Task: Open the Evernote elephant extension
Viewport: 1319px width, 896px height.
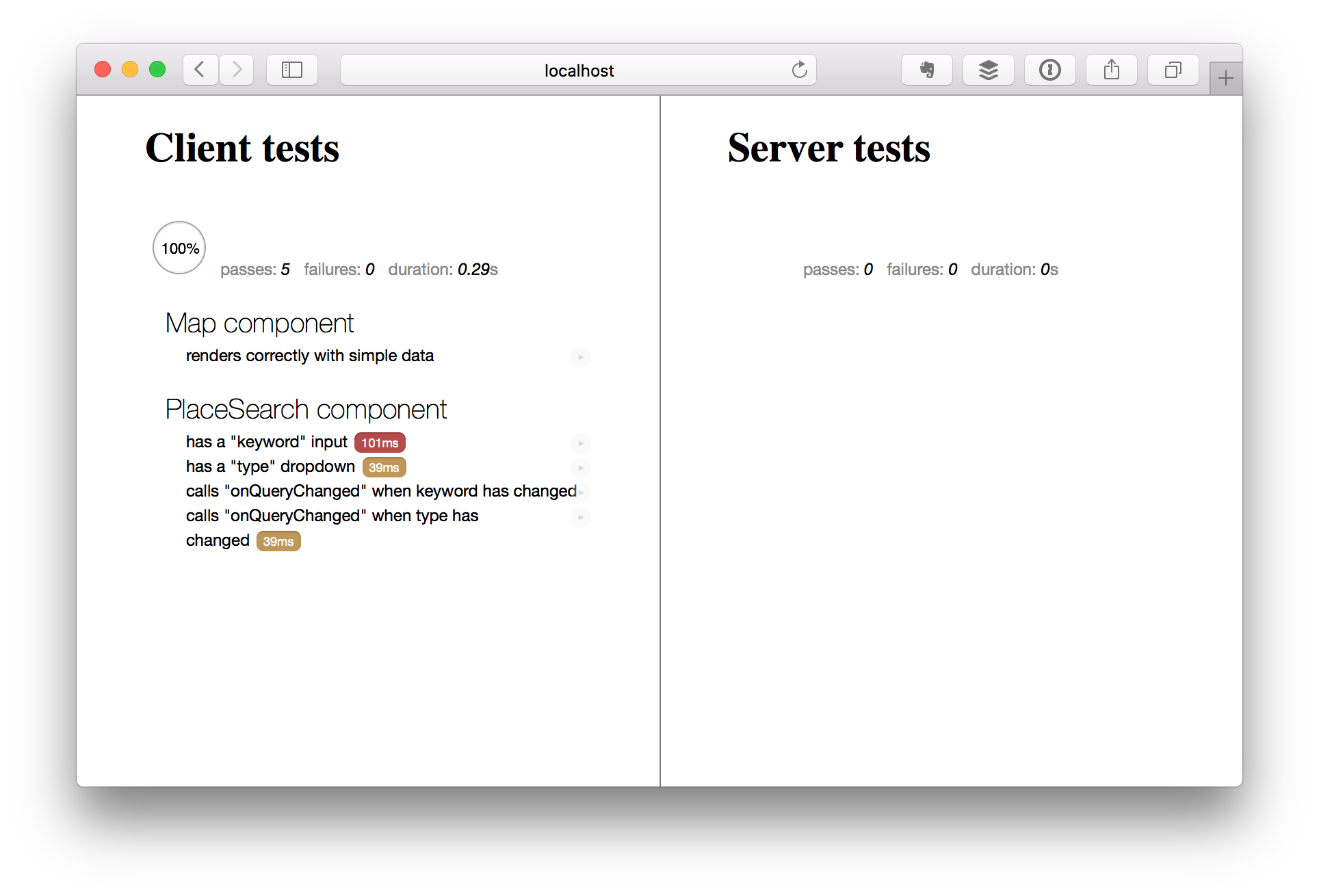Action: (x=926, y=70)
